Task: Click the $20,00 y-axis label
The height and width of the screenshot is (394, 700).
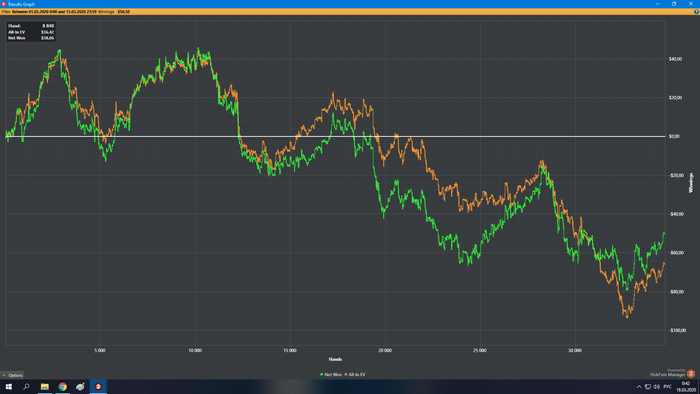Action: [x=675, y=98]
